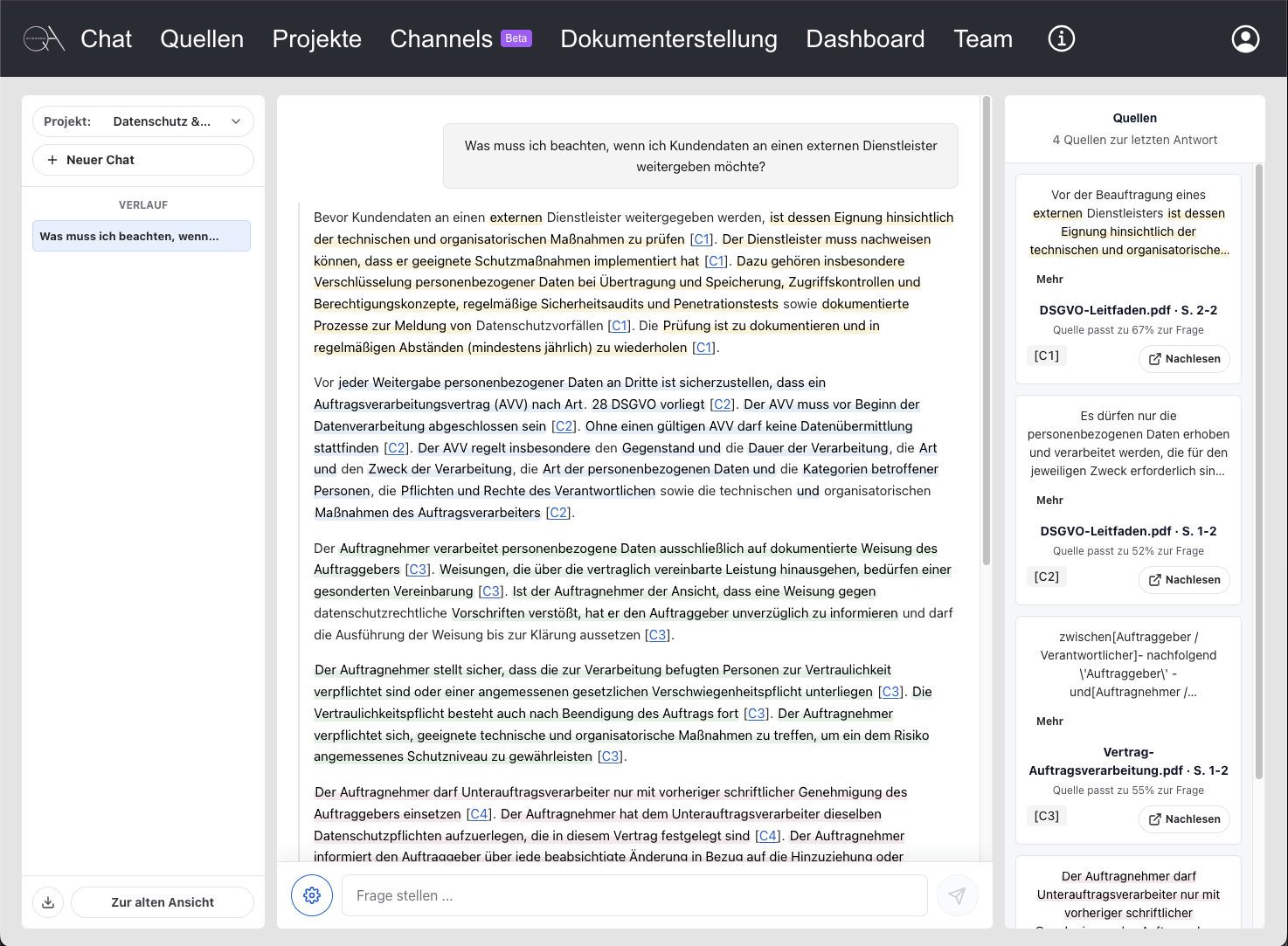Viewport: 1288px width, 946px height.
Task: Click the Frage stellen input field
Action: (x=634, y=895)
